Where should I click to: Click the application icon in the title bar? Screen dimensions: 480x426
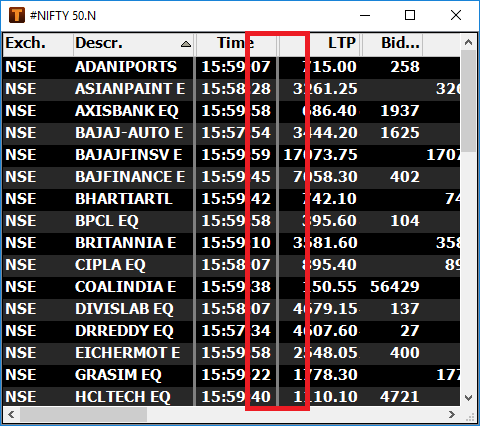coord(17,15)
